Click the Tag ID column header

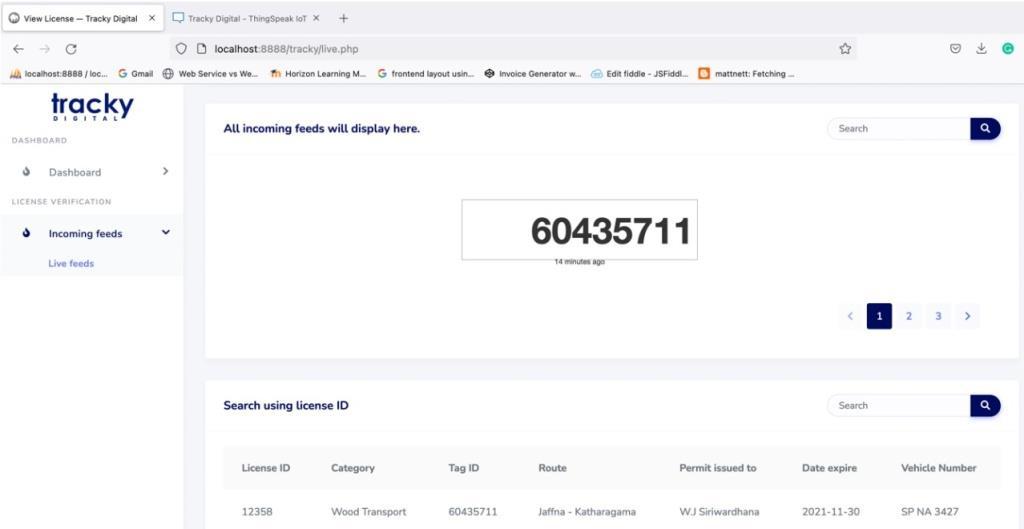pyautogui.click(x=464, y=468)
